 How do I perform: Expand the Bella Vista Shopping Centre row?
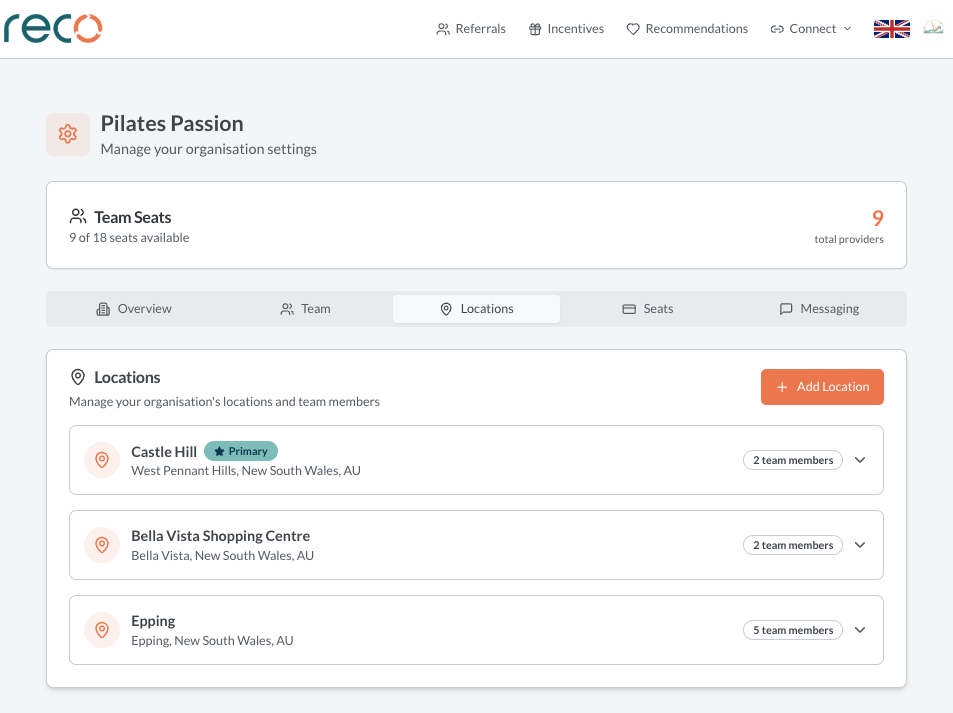pos(860,545)
